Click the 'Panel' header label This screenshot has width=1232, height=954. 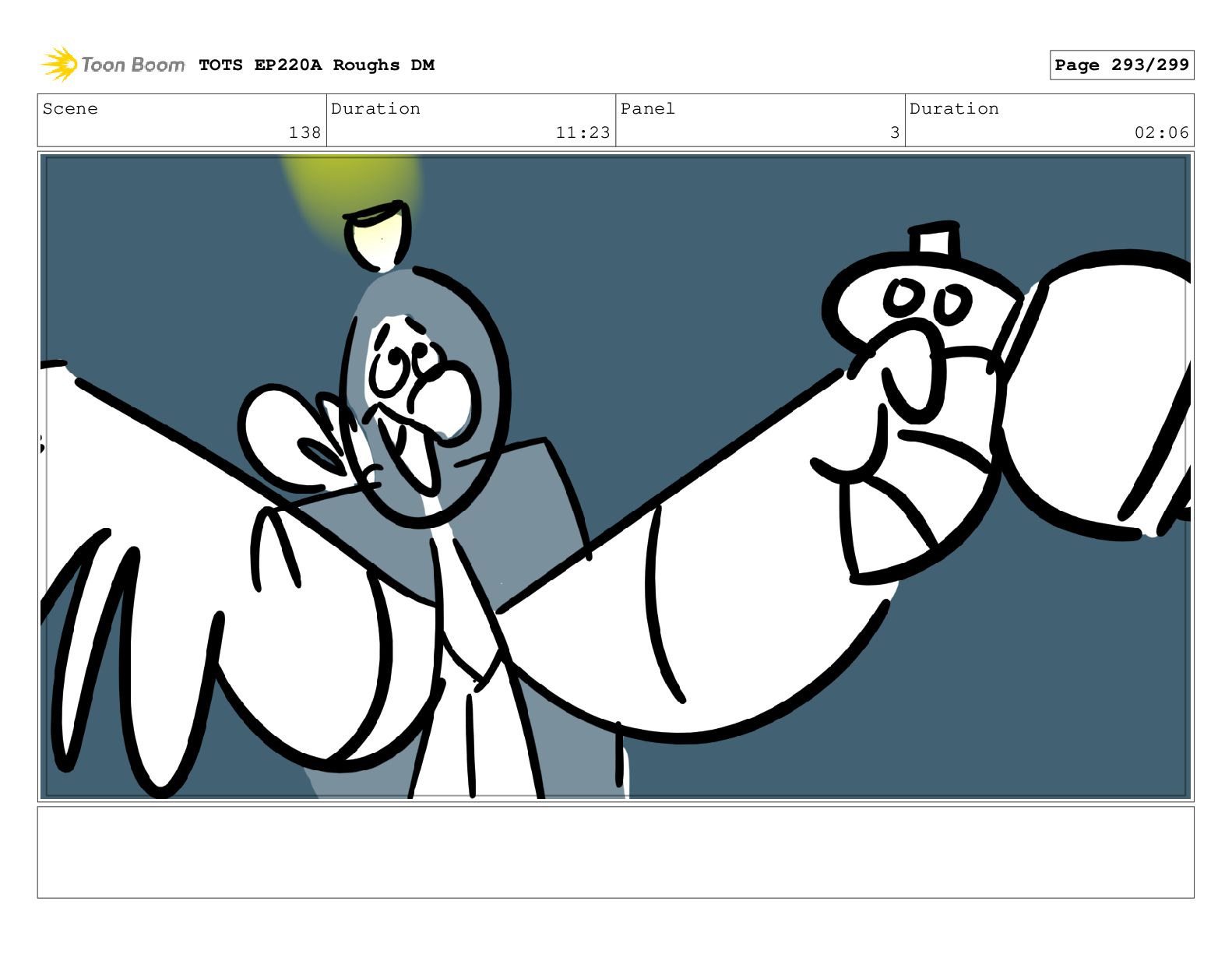pyautogui.click(x=648, y=109)
